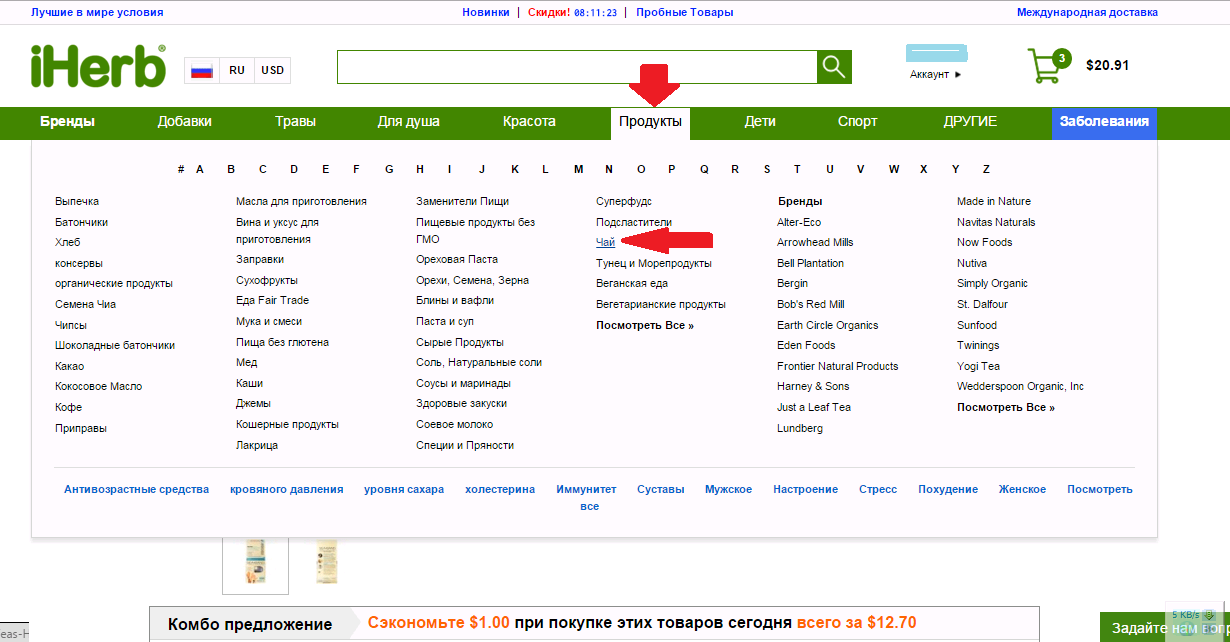The width and height of the screenshot is (1230, 642).
Task: Open the Спорт menu
Action: pyautogui.click(x=857, y=121)
